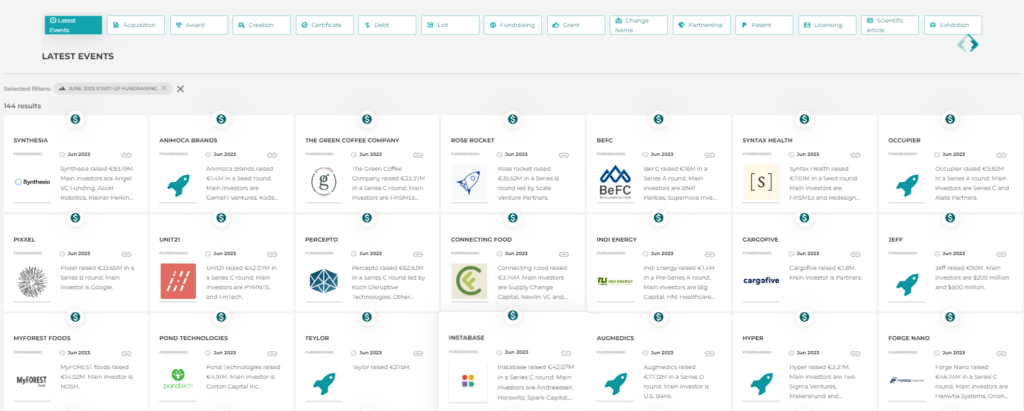This screenshot has height=411, width=1024.
Task: Switch to the Partnership tab
Action: pyautogui.click(x=701, y=25)
